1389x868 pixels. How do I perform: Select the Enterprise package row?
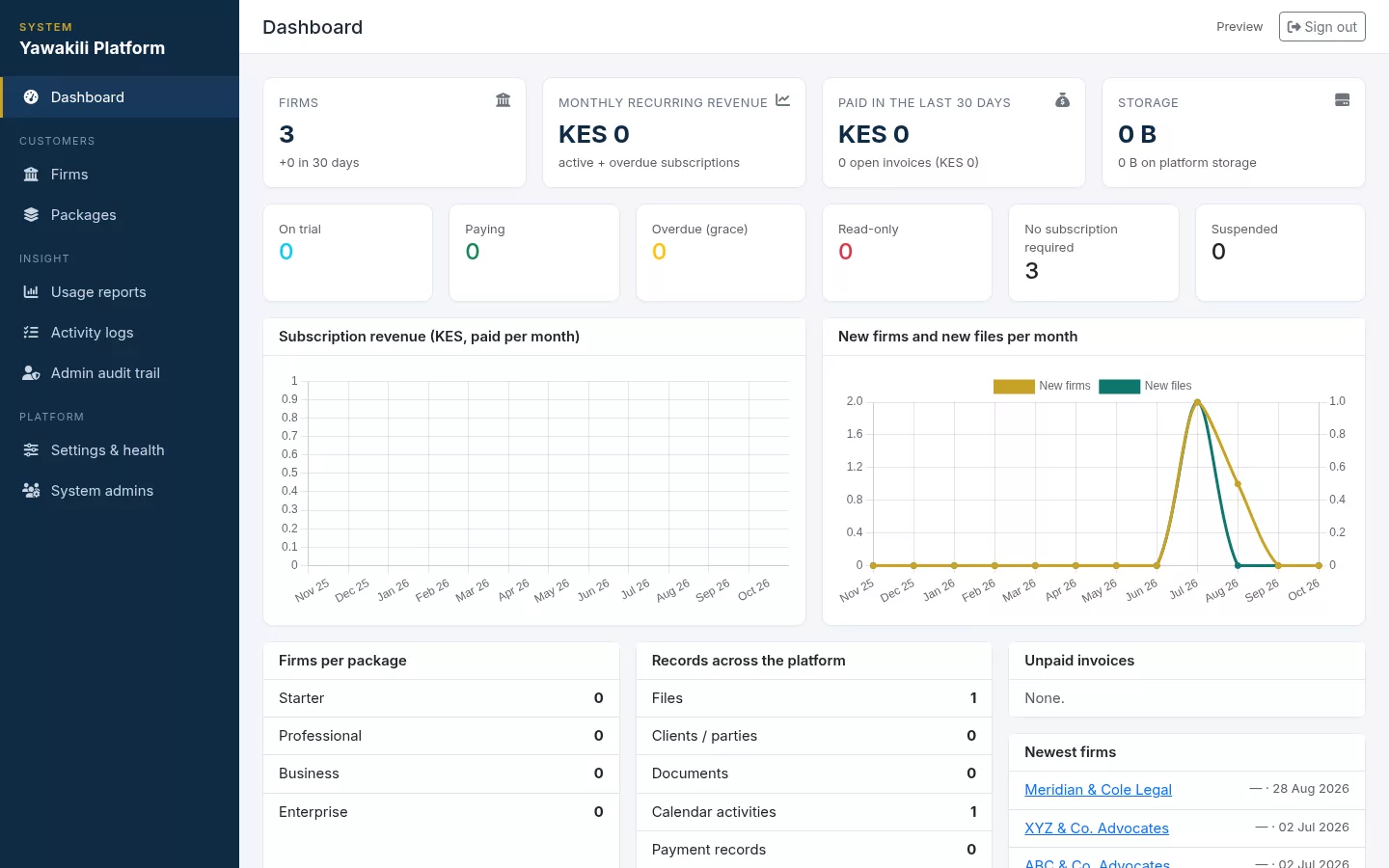441,812
